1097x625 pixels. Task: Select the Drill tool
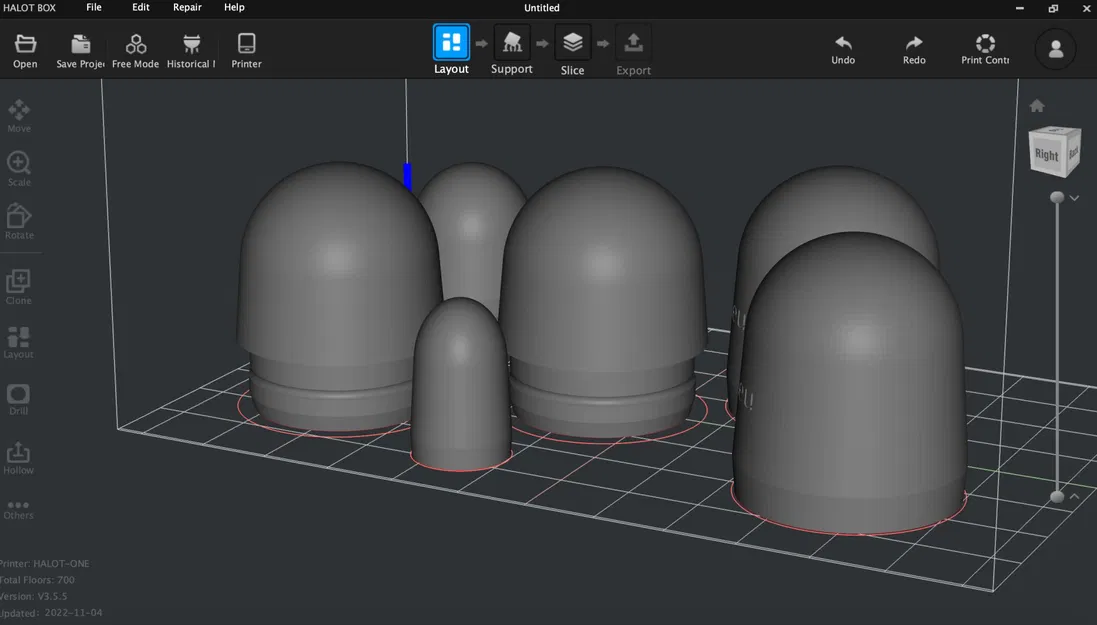click(x=18, y=392)
